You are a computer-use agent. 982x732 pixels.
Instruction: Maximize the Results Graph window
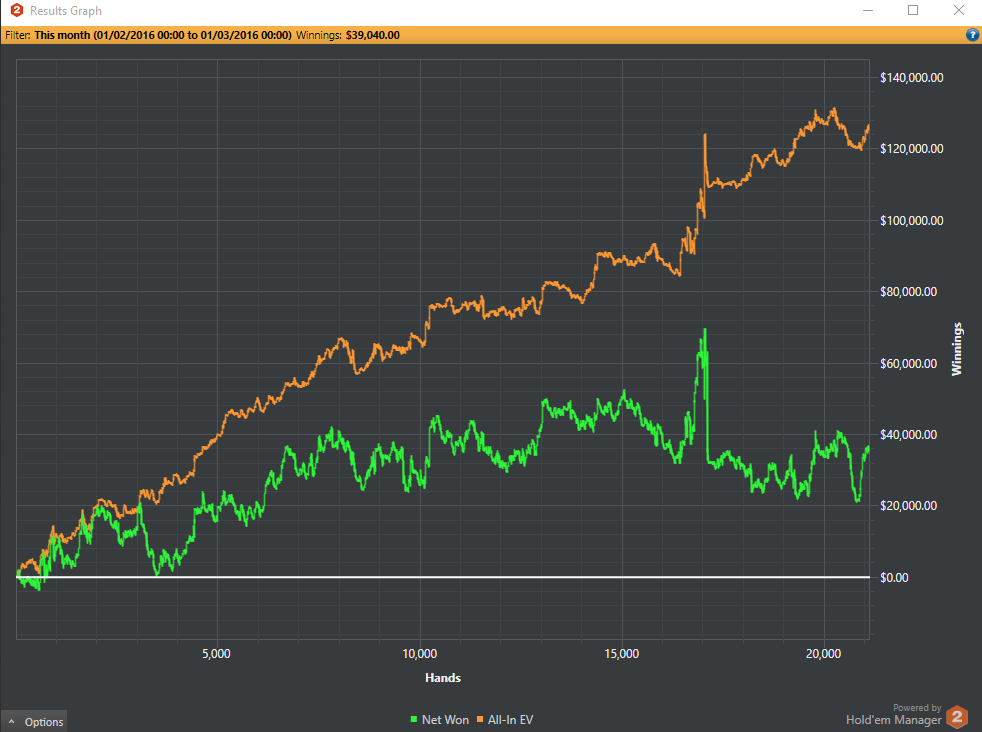click(x=913, y=11)
